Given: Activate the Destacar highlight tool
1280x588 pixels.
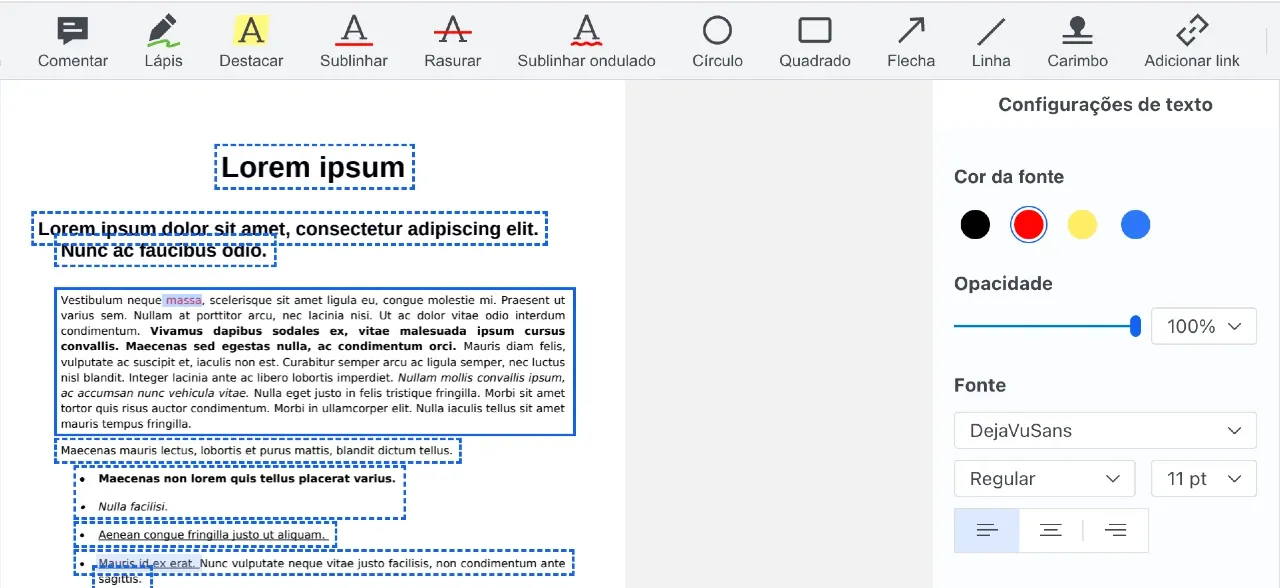Looking at the screenshot, I should [251, 42].
